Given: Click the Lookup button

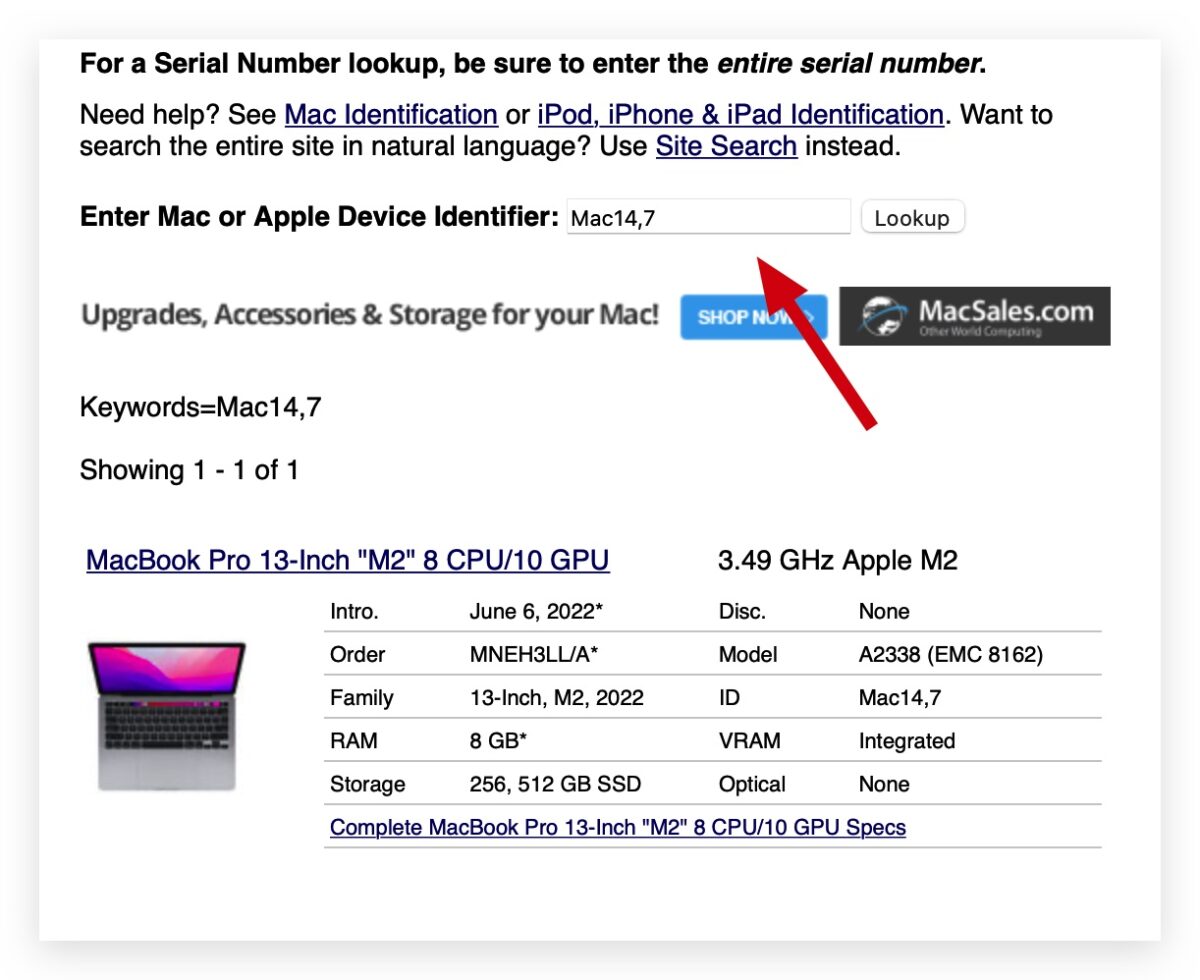Looking at the screenshot, I should coord(912,217).
